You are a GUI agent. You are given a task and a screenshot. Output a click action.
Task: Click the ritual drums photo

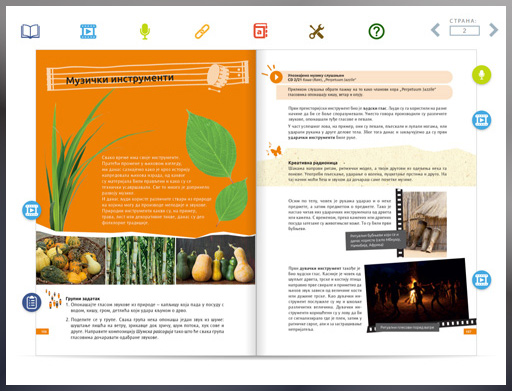(424, 222)
